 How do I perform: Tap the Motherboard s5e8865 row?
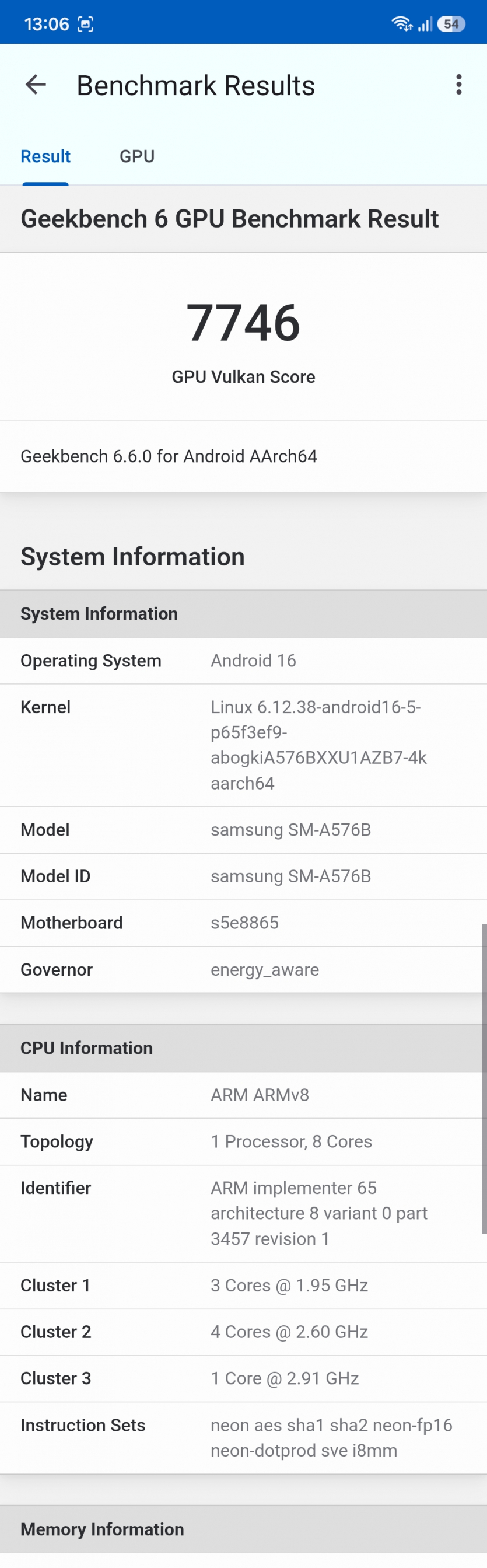point(243,923)
